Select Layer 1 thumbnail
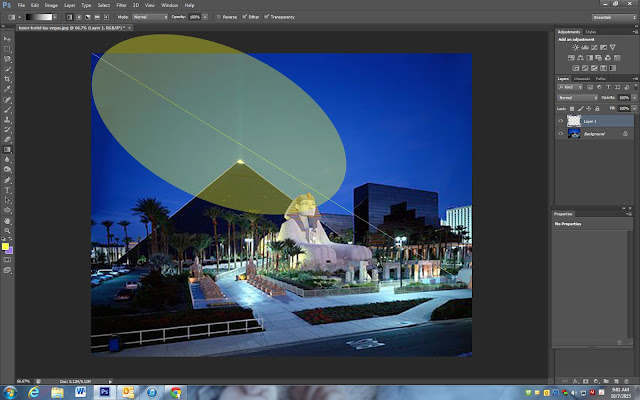640x400 pixels. [x=574, y=121]
